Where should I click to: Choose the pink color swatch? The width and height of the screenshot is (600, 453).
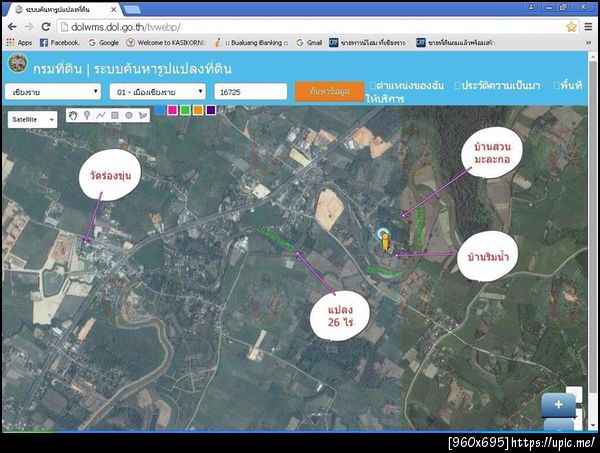(173, 110)
